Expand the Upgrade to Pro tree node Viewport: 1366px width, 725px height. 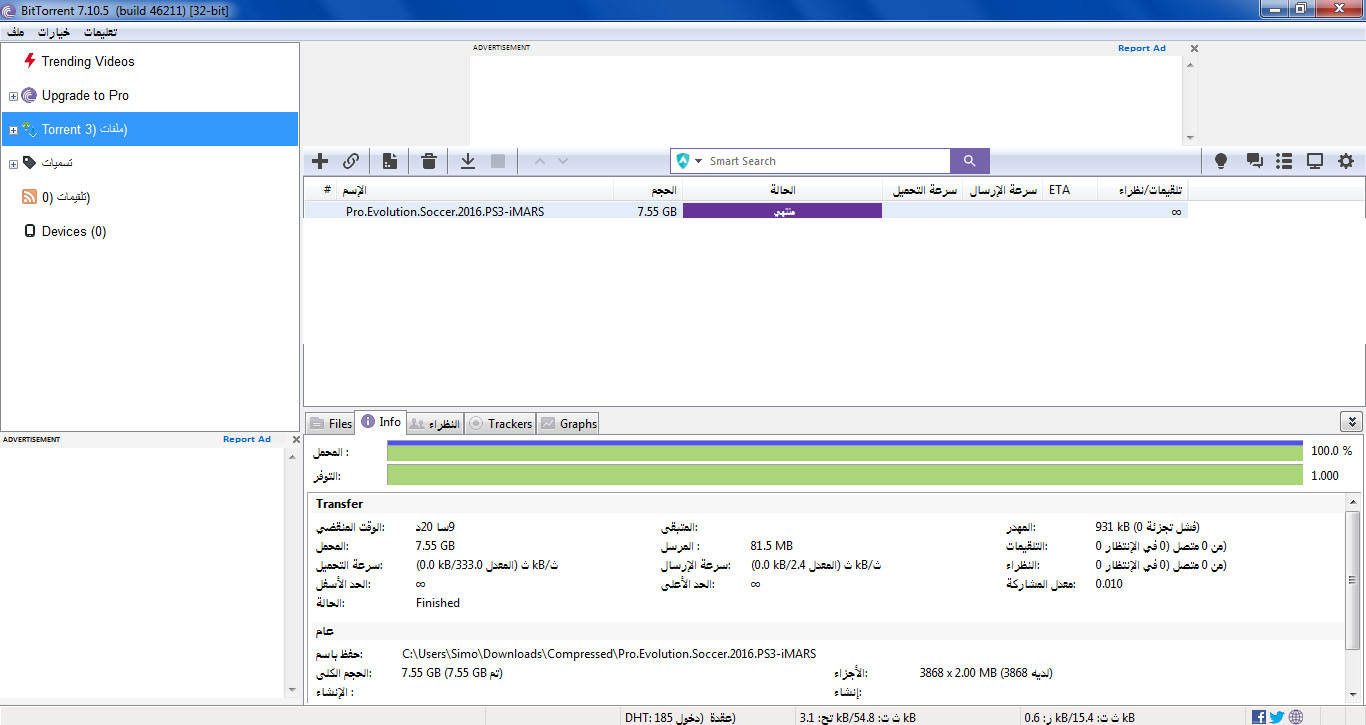pyautogui.click(x=13, y=96)
